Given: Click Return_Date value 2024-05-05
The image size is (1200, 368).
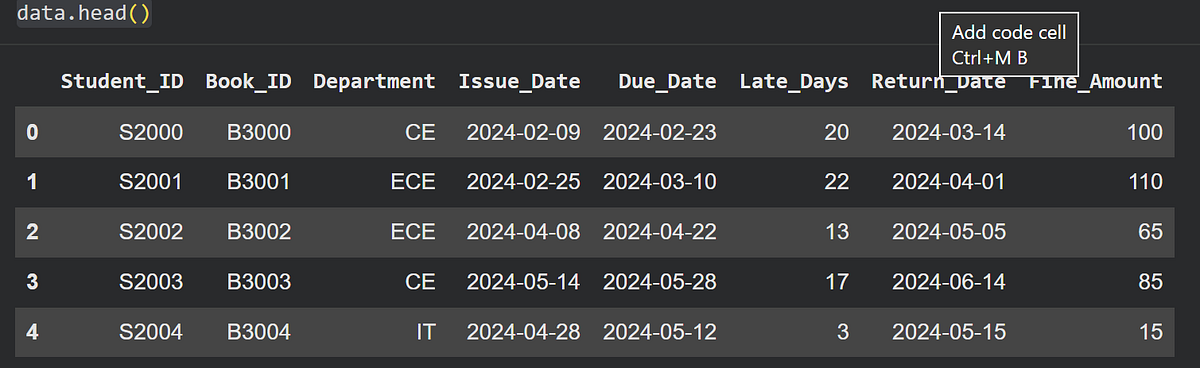Looking at the screenshot, I should tap(949, 232).
